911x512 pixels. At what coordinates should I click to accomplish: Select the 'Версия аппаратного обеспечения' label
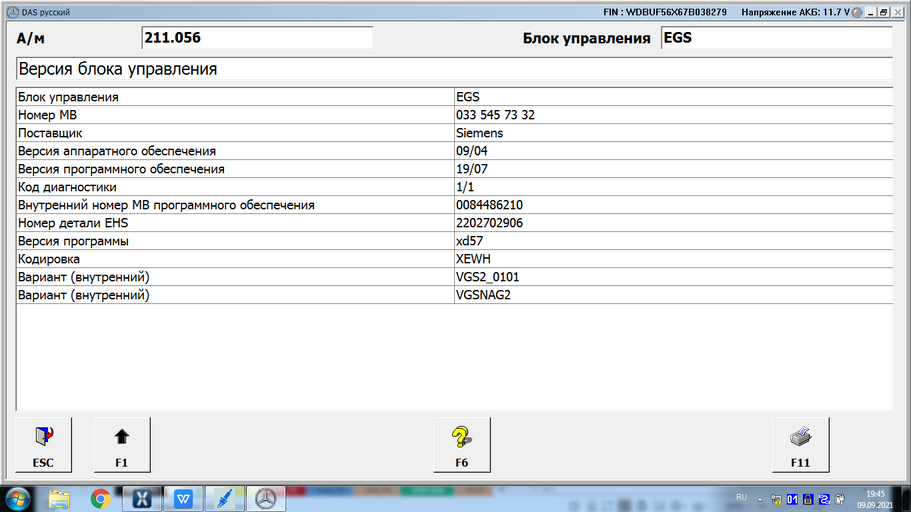point(117,151)
